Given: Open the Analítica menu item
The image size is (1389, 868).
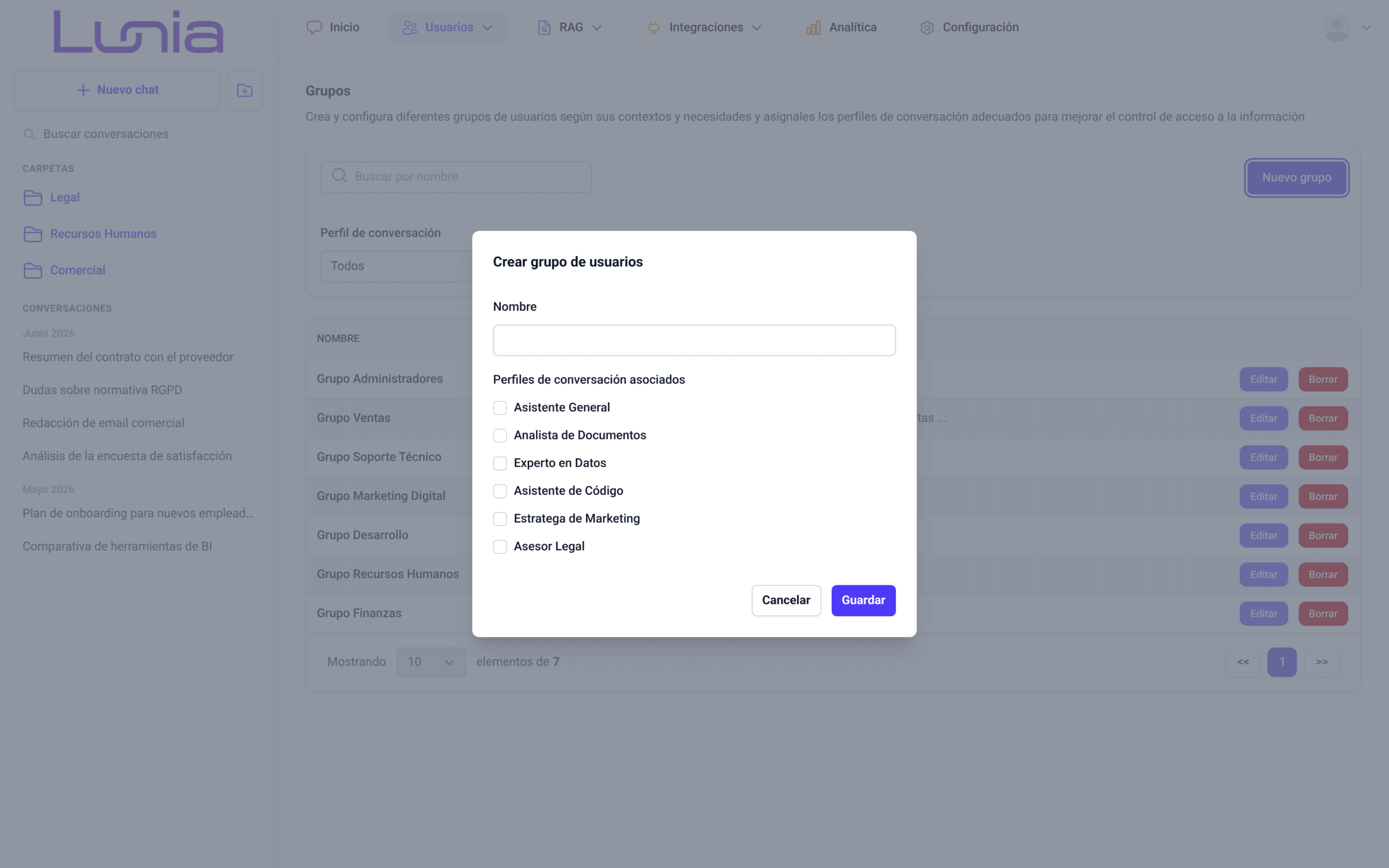Looking at the screenshot, I should 841,28.
